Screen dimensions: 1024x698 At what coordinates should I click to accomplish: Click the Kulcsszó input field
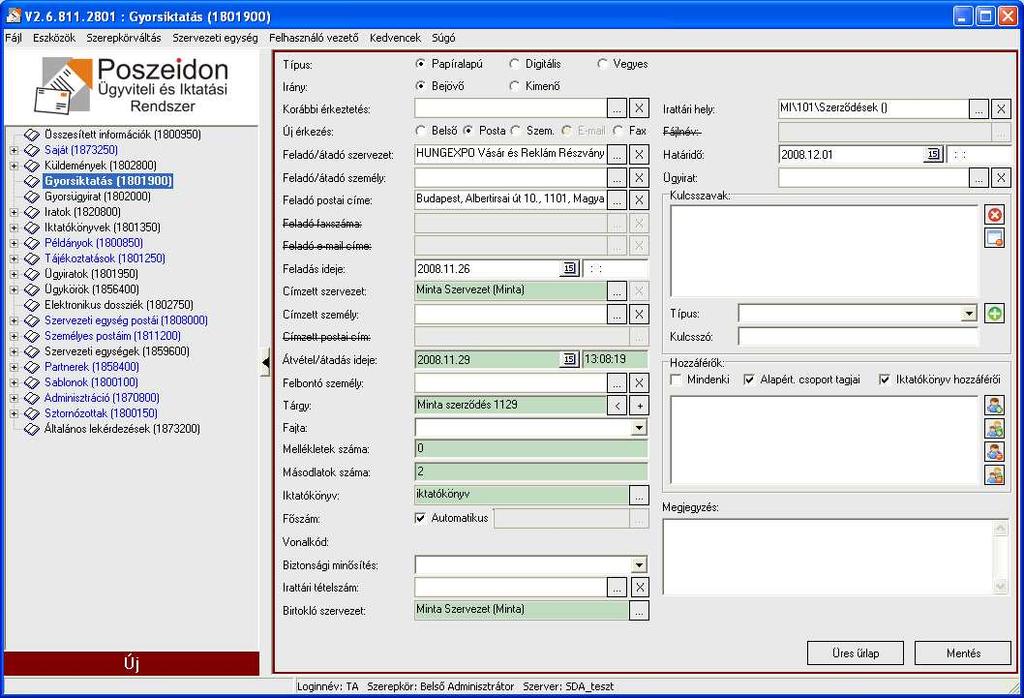[858, 337]
